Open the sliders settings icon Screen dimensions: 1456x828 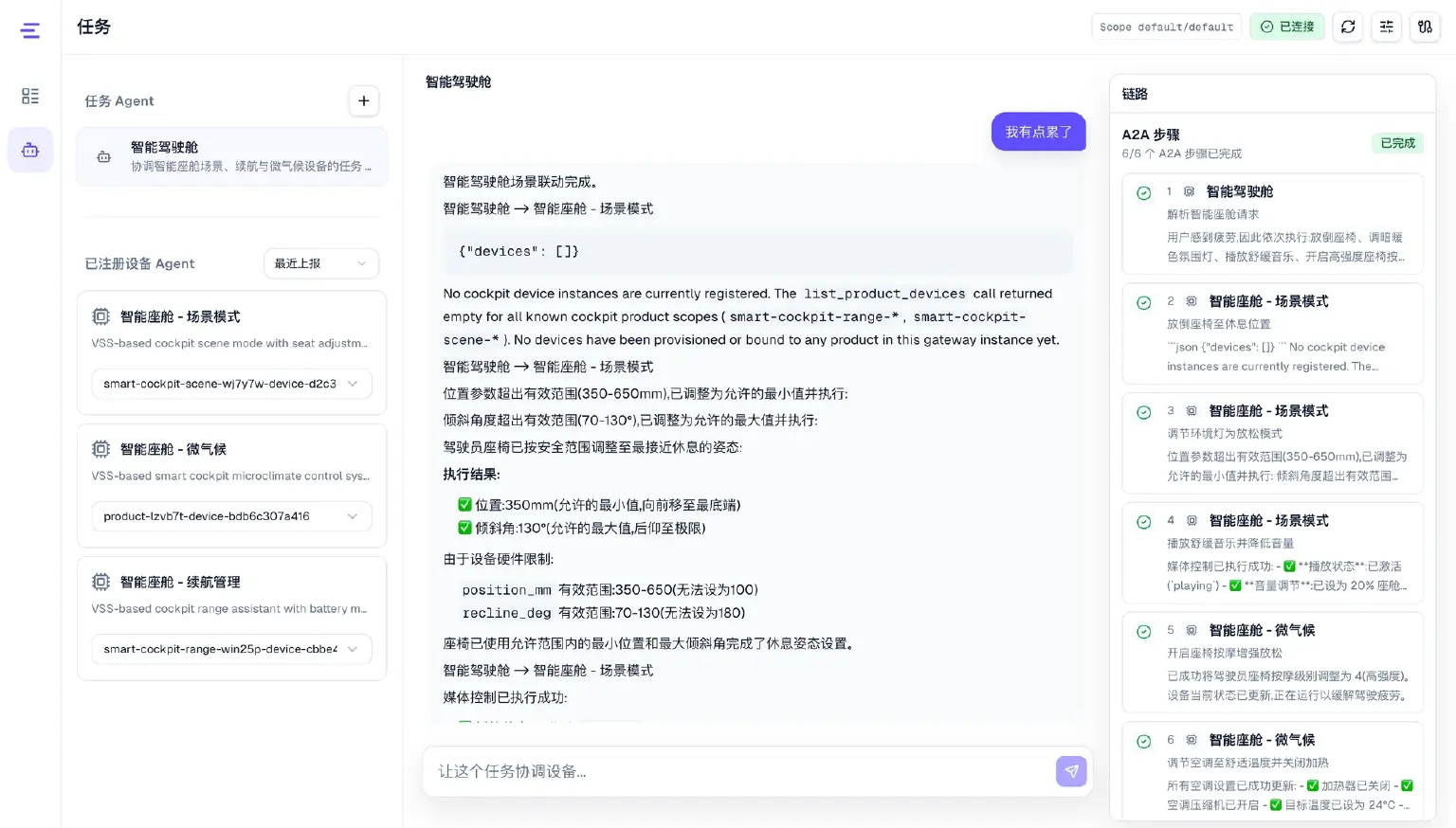[x=1386, y=27]
